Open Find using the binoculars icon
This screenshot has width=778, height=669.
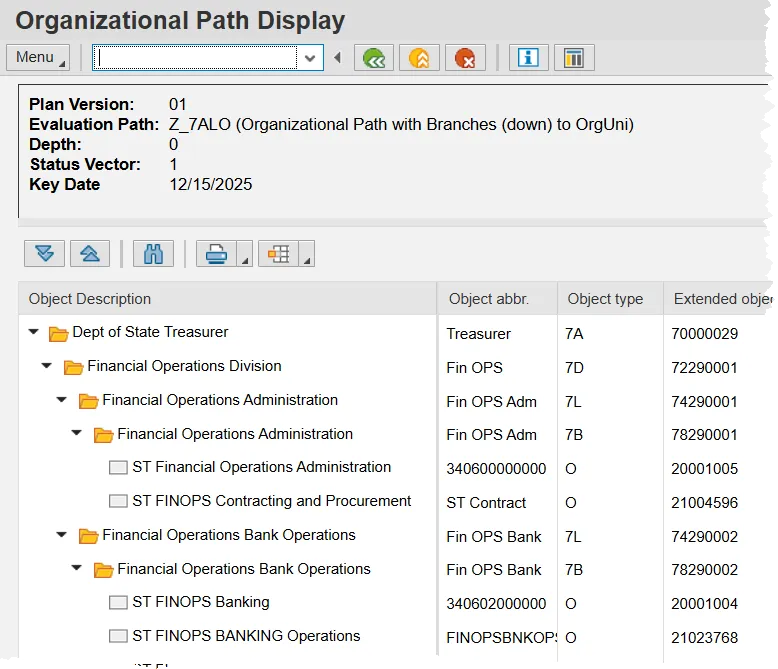click(153, 254)
